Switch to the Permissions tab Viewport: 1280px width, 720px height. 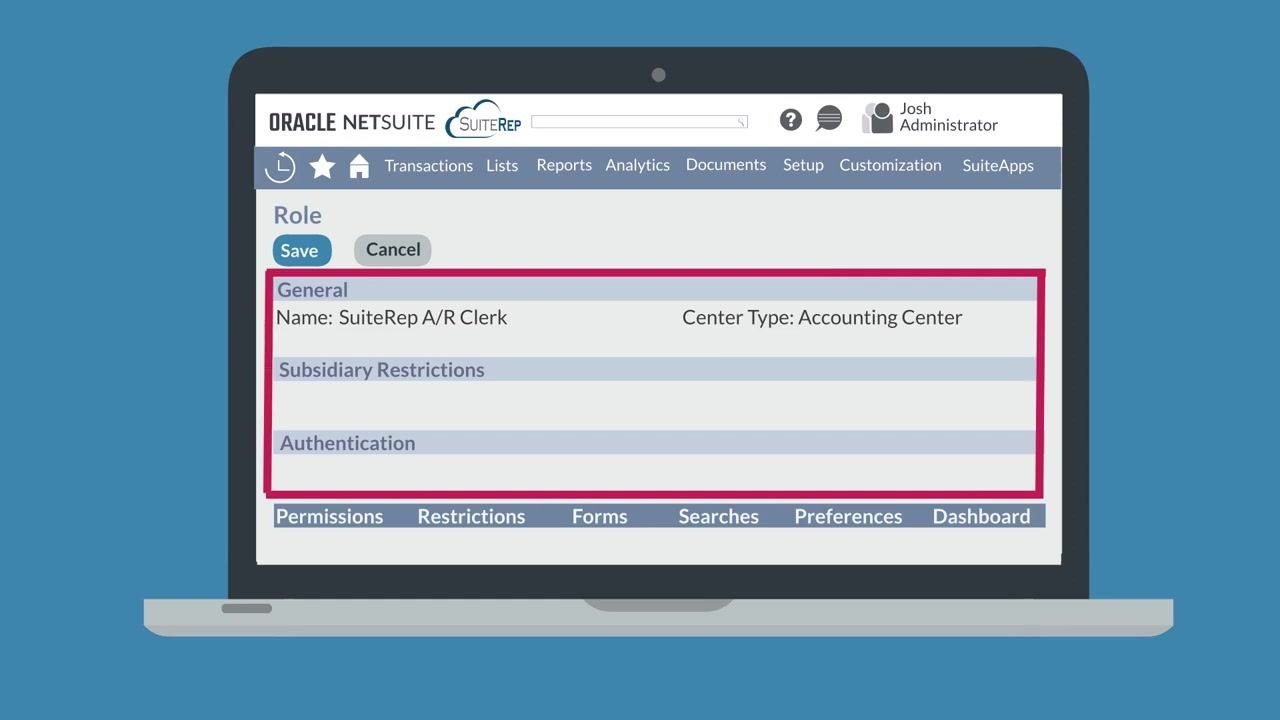pos(330,516)
